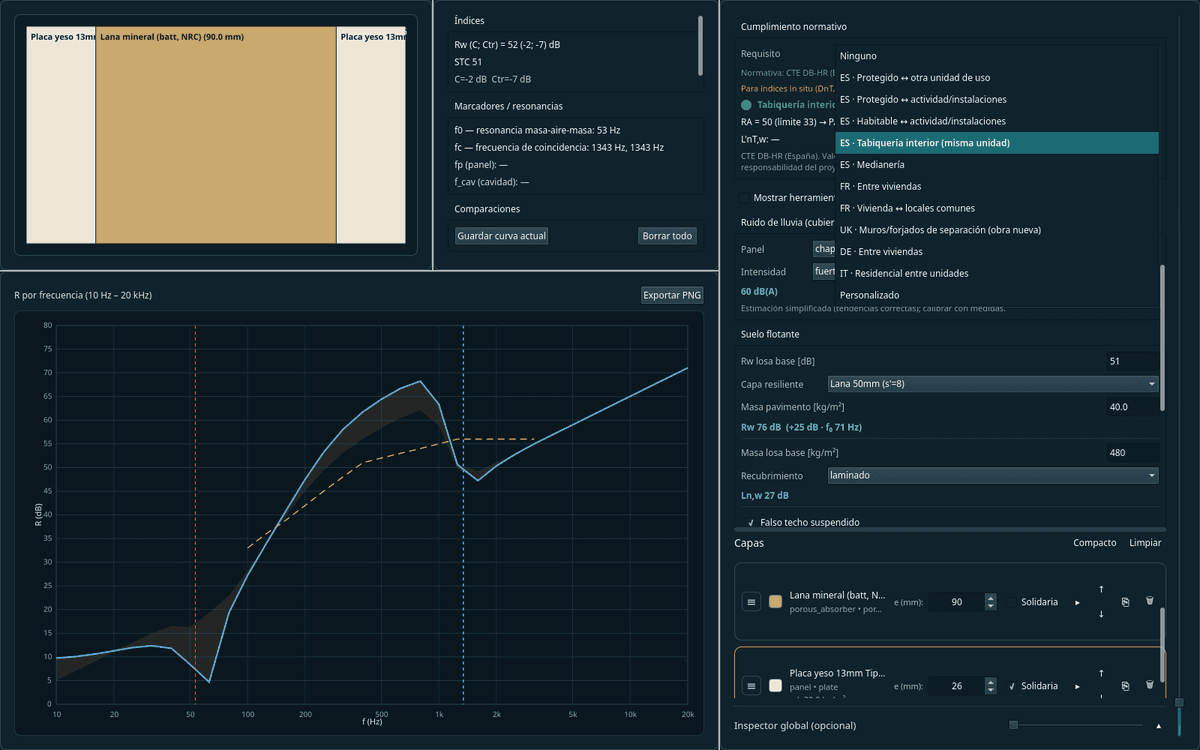Toggle the Mostrar herramientas checkbox
This screenshot has height=750, width=1200.
pos(746,198)
